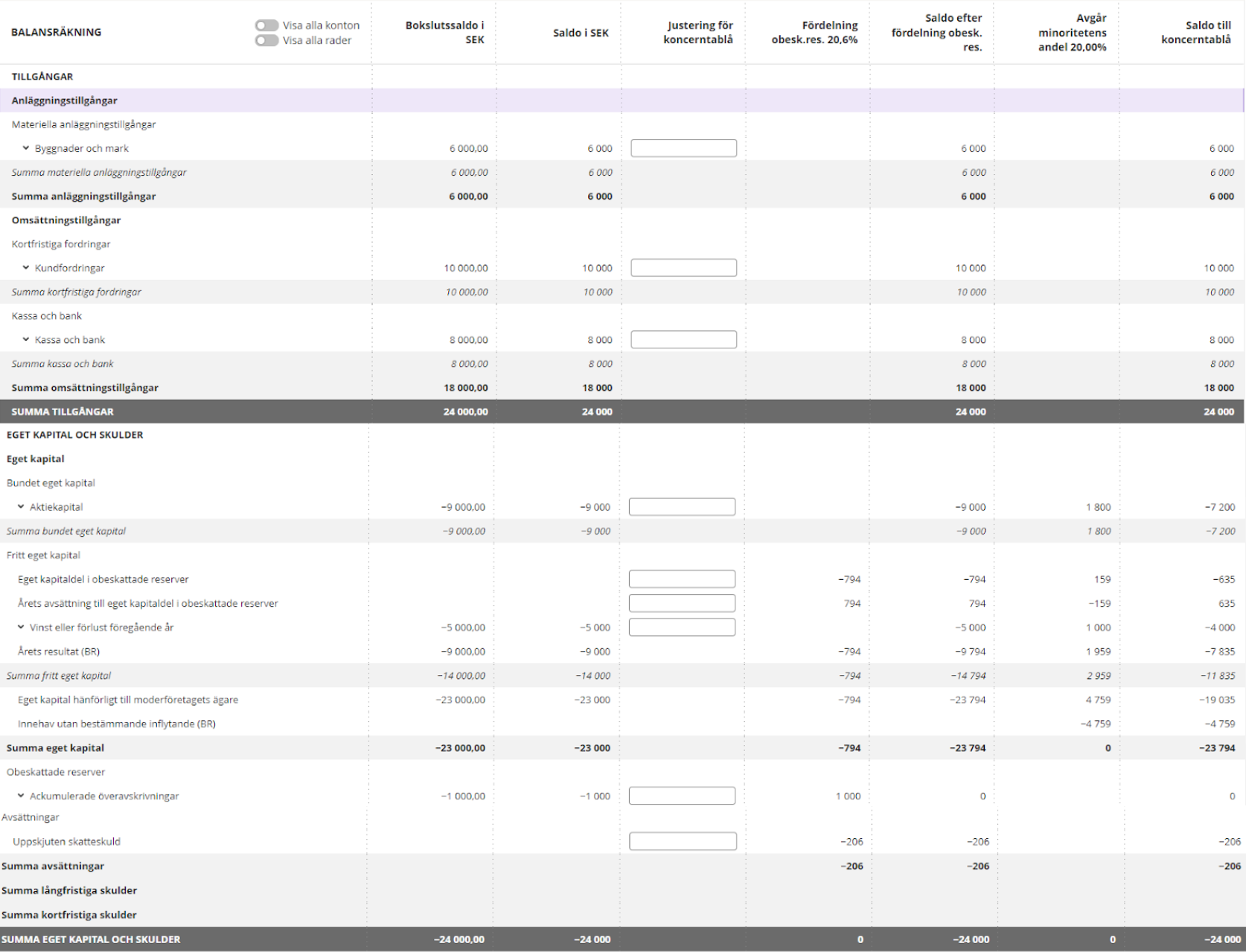The image size is (1246, 952).
Task: Select input for Eget kapitaldel i obeskattade reserver
Action: click(x=682, y=579)
